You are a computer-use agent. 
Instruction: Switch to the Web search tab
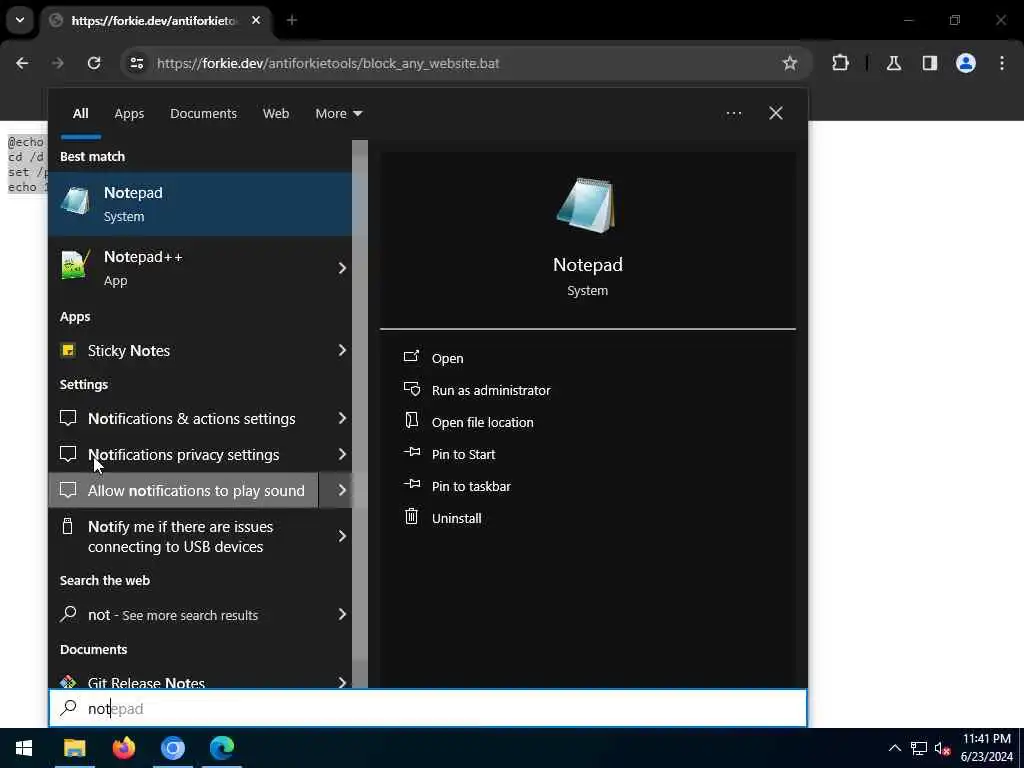(x=276, y=114)
